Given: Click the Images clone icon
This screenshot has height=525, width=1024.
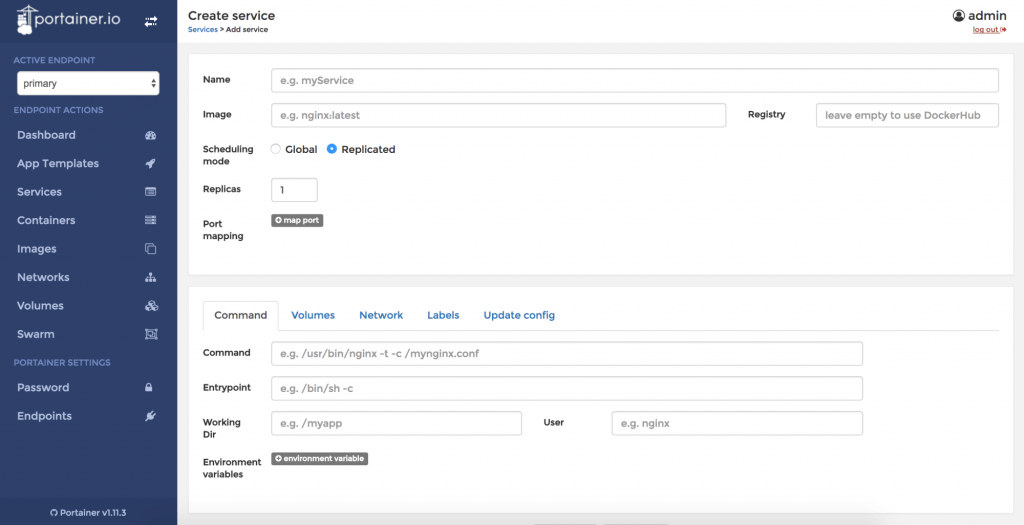Looking at the screenshot, I should (x=151, y=249).
